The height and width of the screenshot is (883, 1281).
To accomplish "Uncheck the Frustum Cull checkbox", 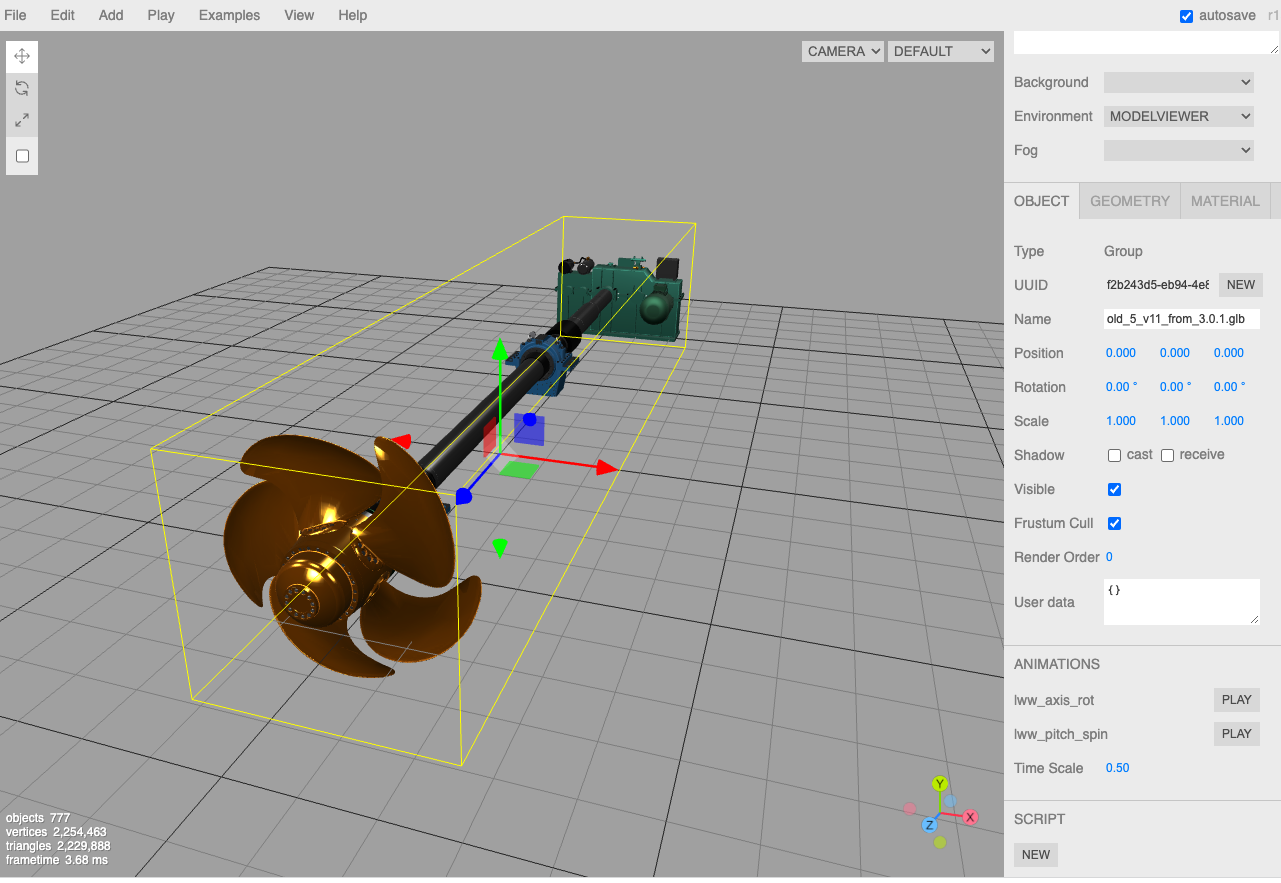I will click(x=1114, y=523).
